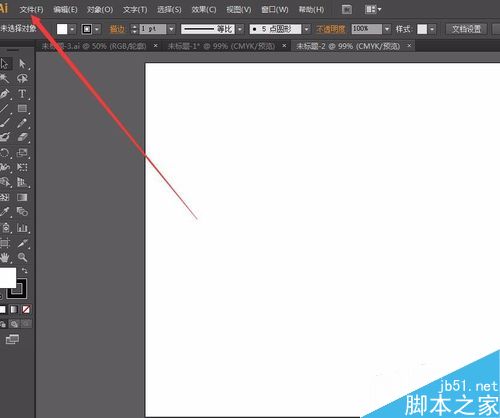Open the 样式 style dropdown arrow

coord(432,29)
